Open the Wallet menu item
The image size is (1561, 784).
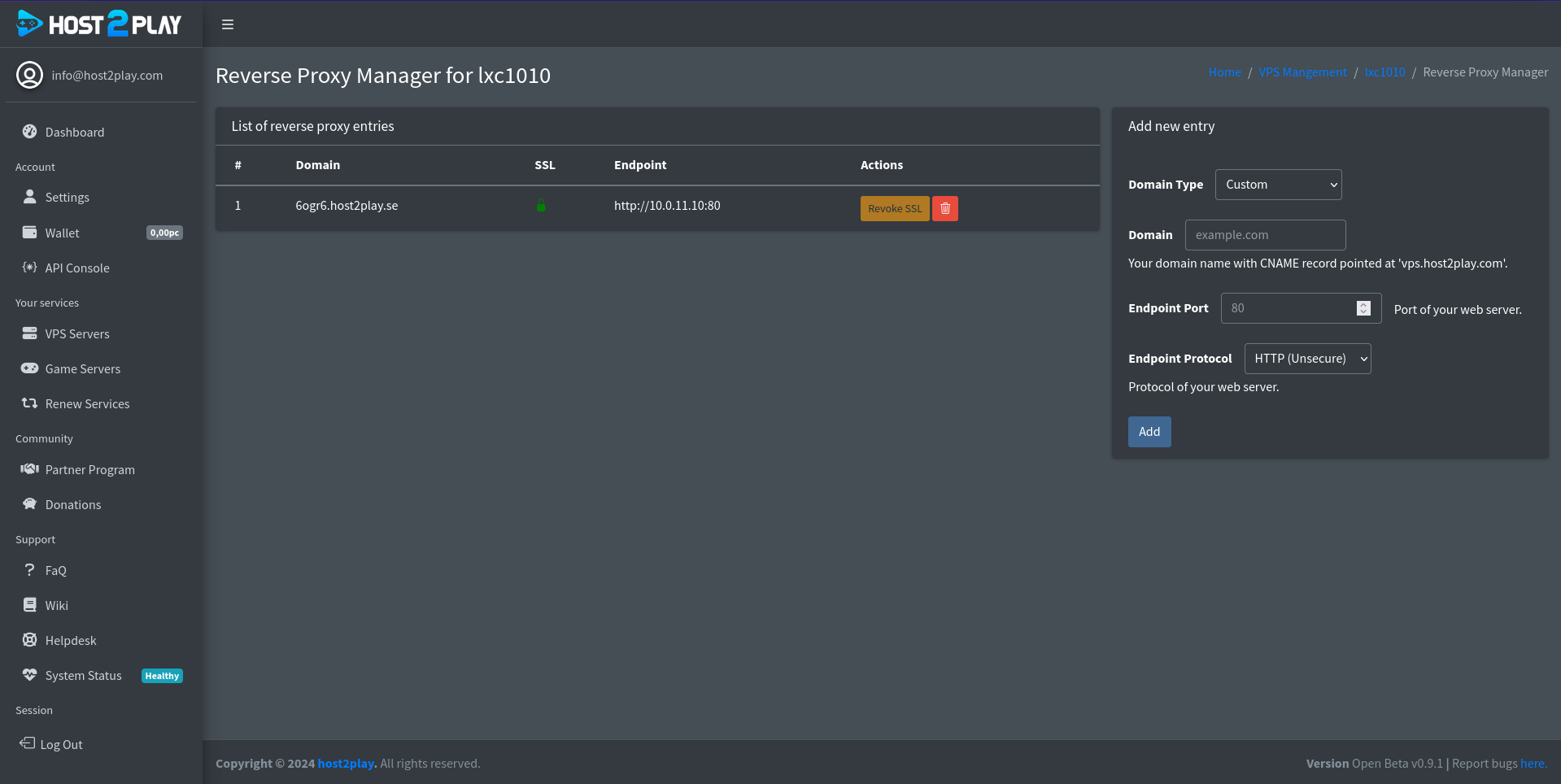101,233
